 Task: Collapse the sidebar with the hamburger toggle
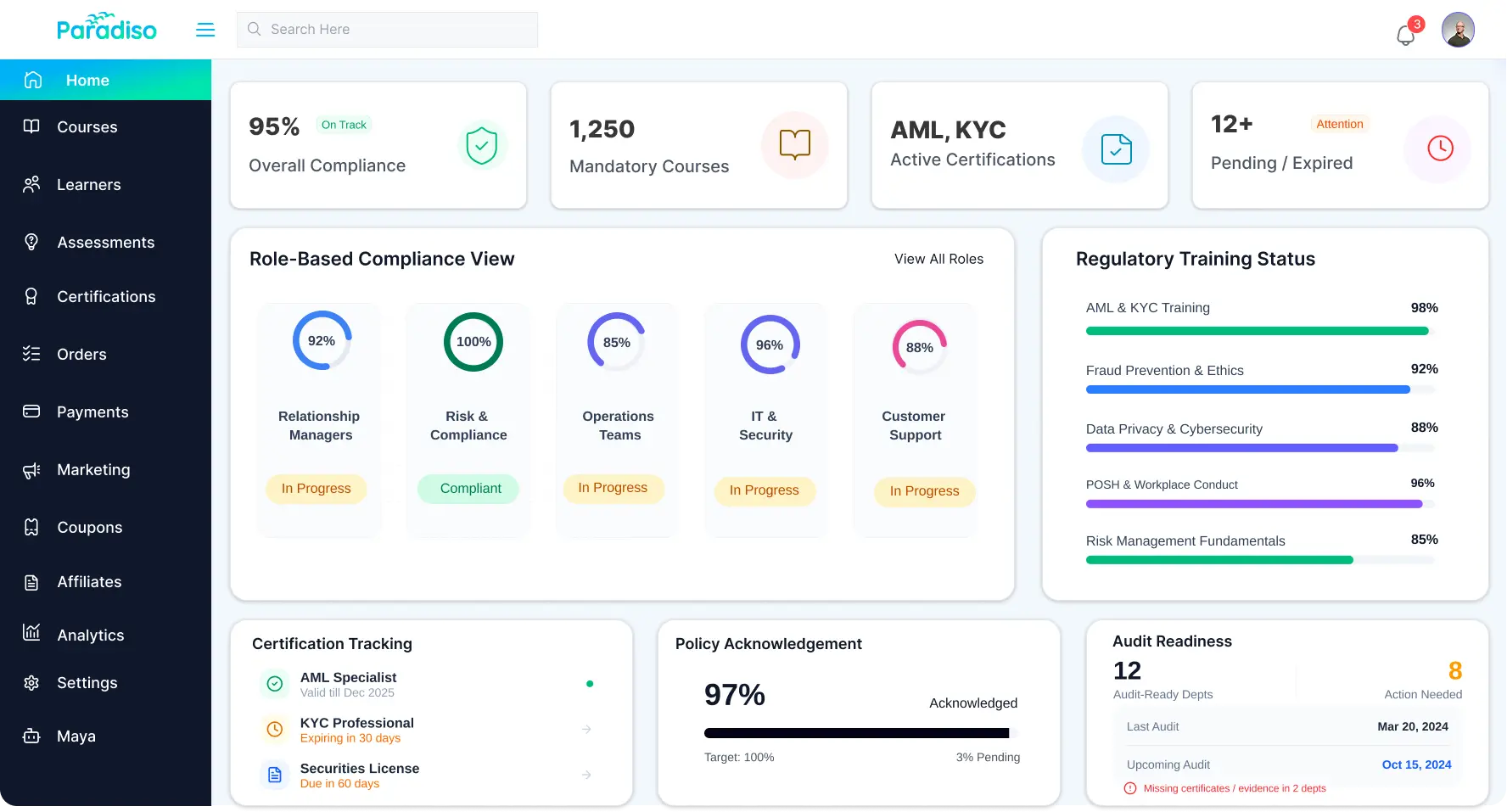point(205,29)
